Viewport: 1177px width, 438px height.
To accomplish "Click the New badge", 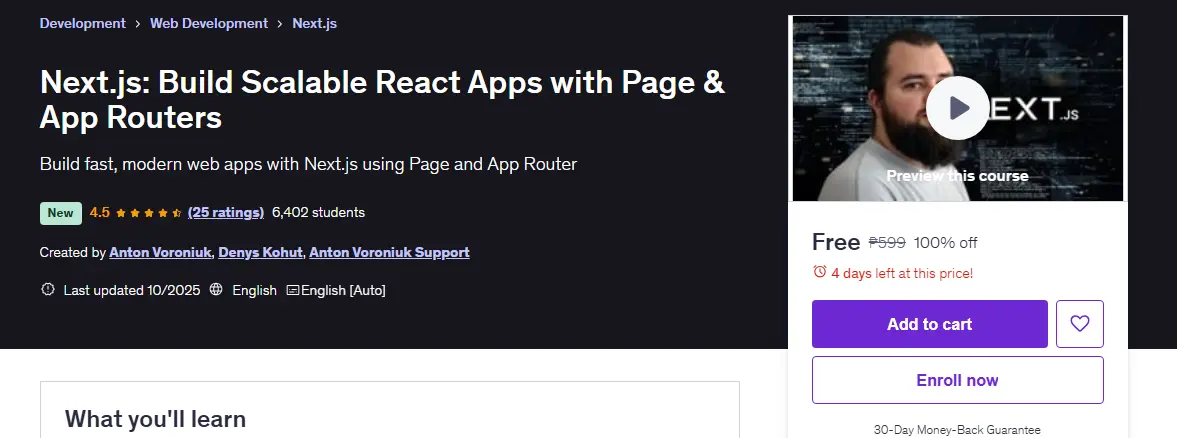I will (x=61, y=213).
